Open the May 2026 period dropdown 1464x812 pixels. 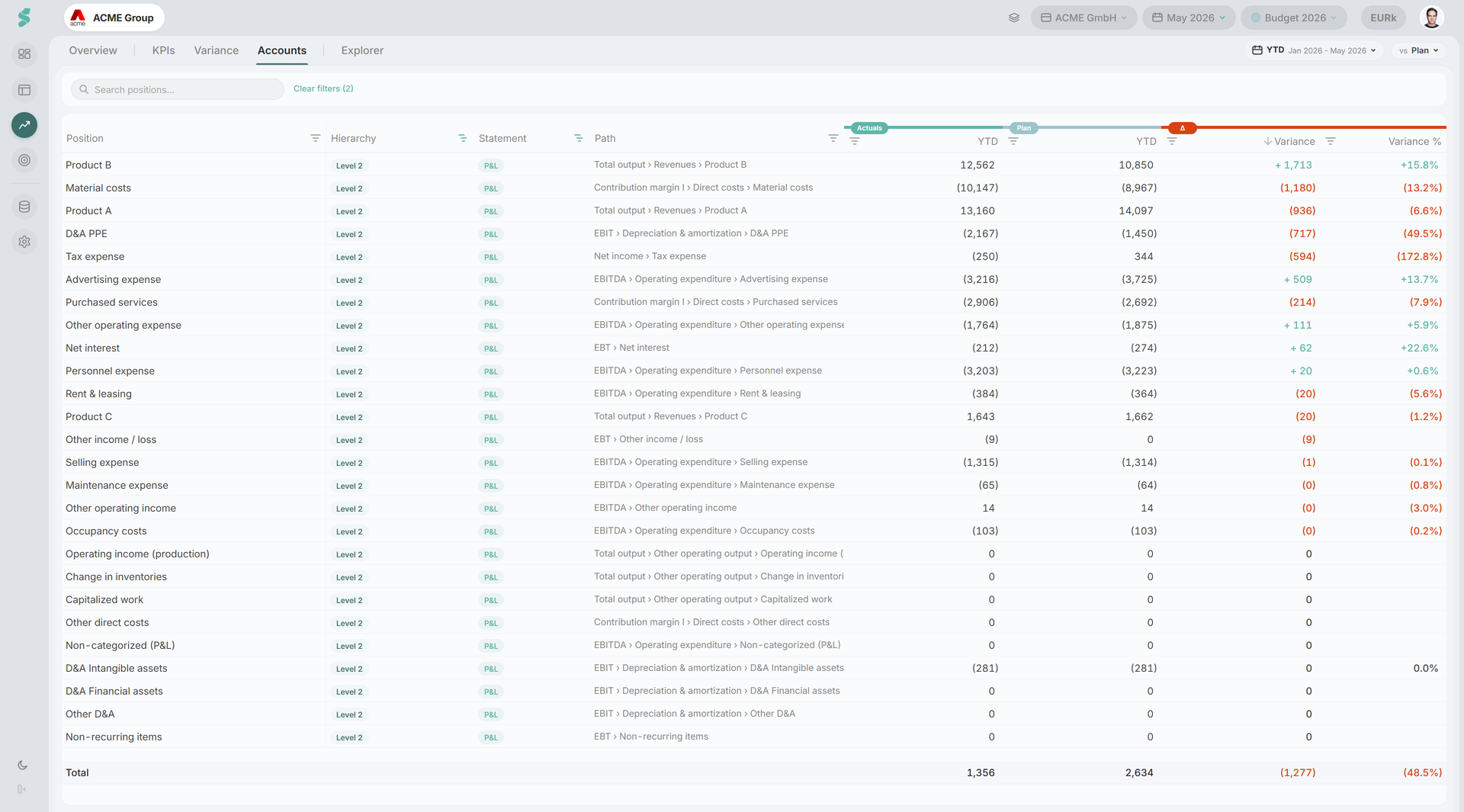1189,18
